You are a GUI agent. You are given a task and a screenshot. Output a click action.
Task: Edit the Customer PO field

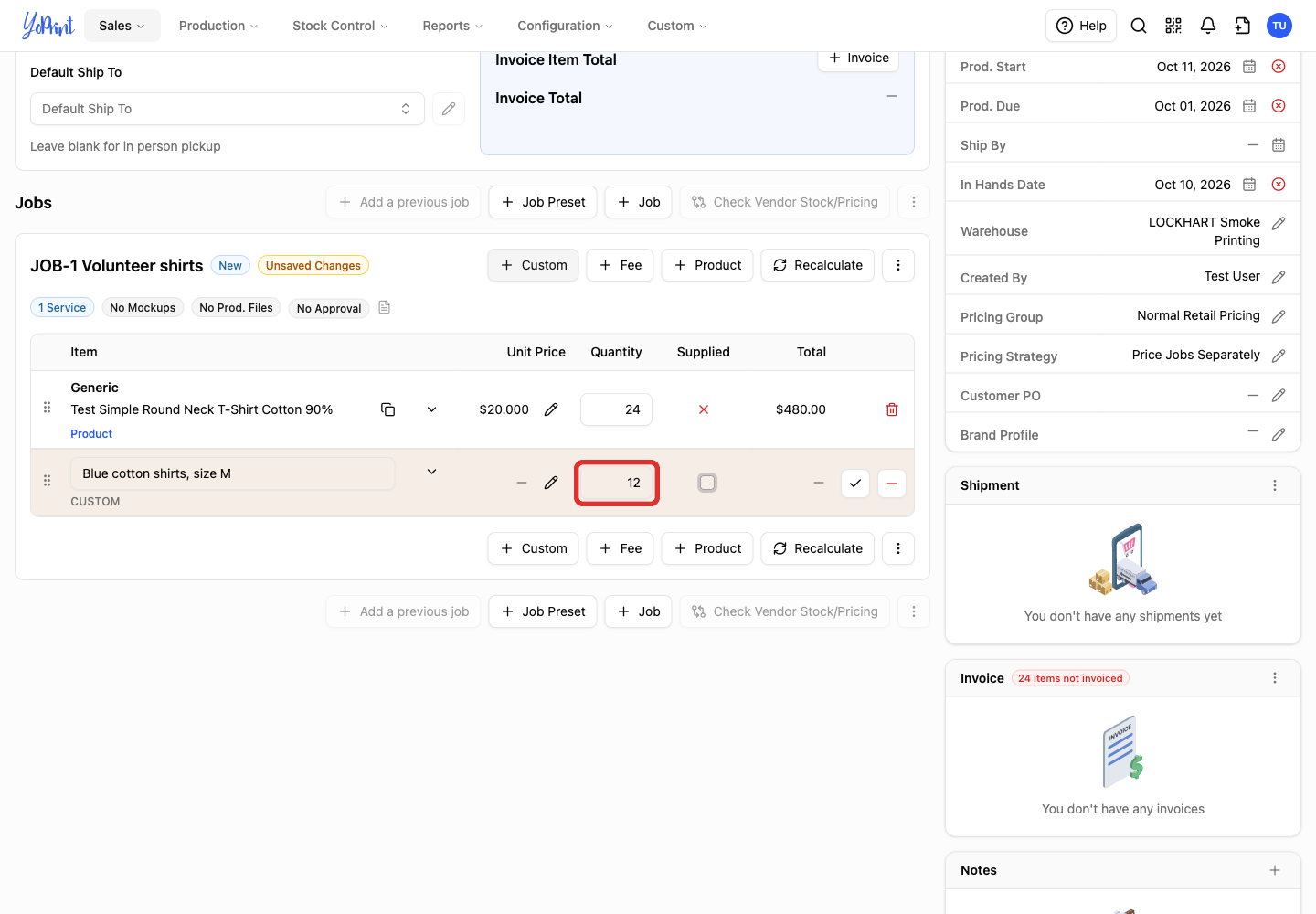[1279, 395]
